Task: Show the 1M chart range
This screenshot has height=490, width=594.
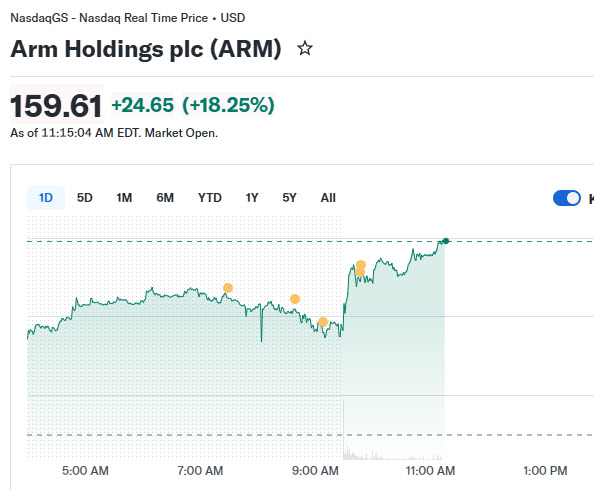Action: coord(124,198)
